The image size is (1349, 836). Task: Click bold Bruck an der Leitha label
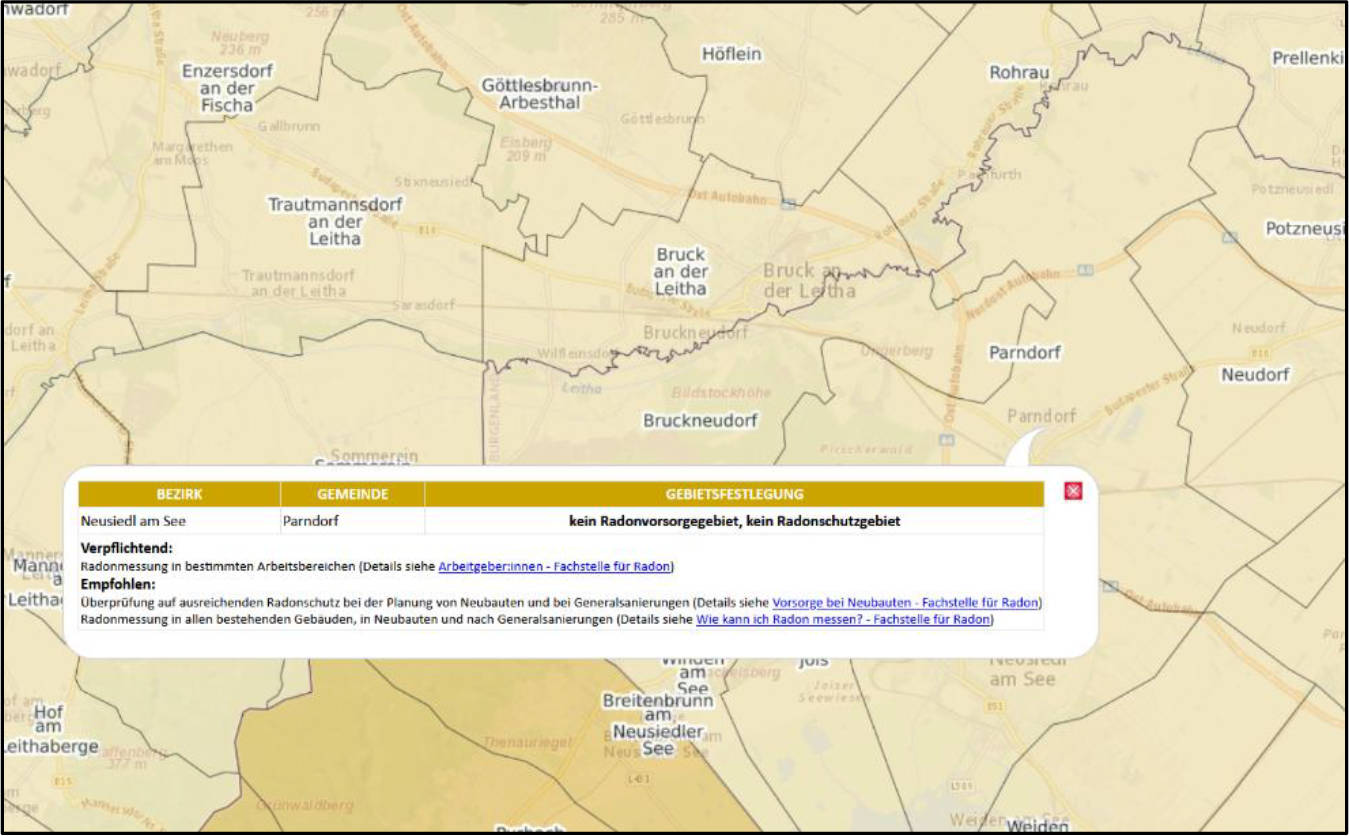(x=681, y=271)
